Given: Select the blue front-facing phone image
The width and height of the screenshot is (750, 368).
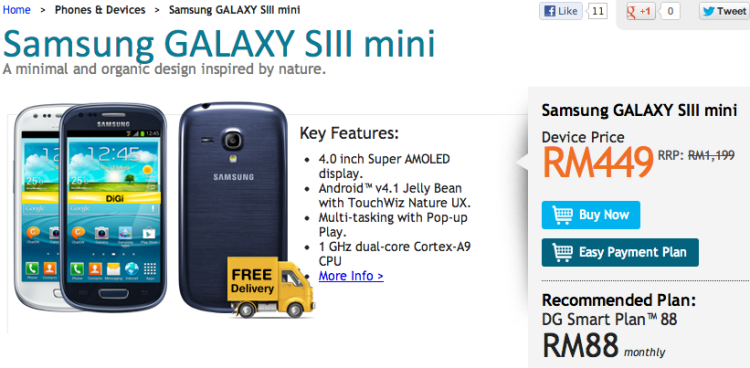Looking at the screenshot, I should coord(113,207).
